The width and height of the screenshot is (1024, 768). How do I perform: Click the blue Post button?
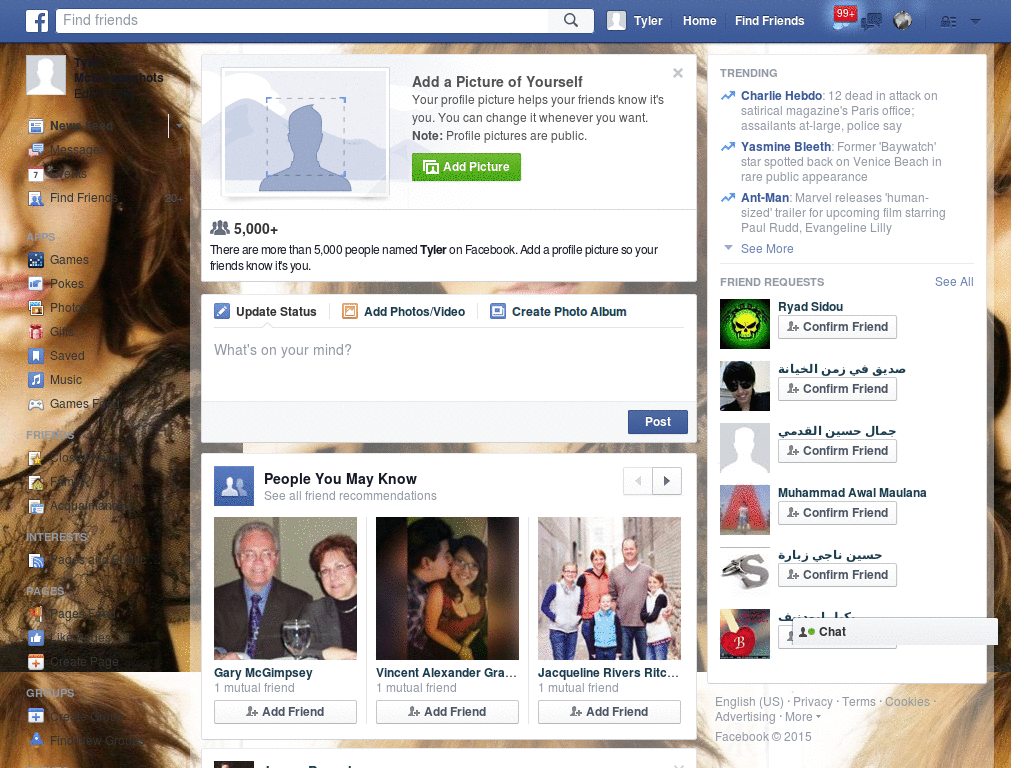point(658,422)
